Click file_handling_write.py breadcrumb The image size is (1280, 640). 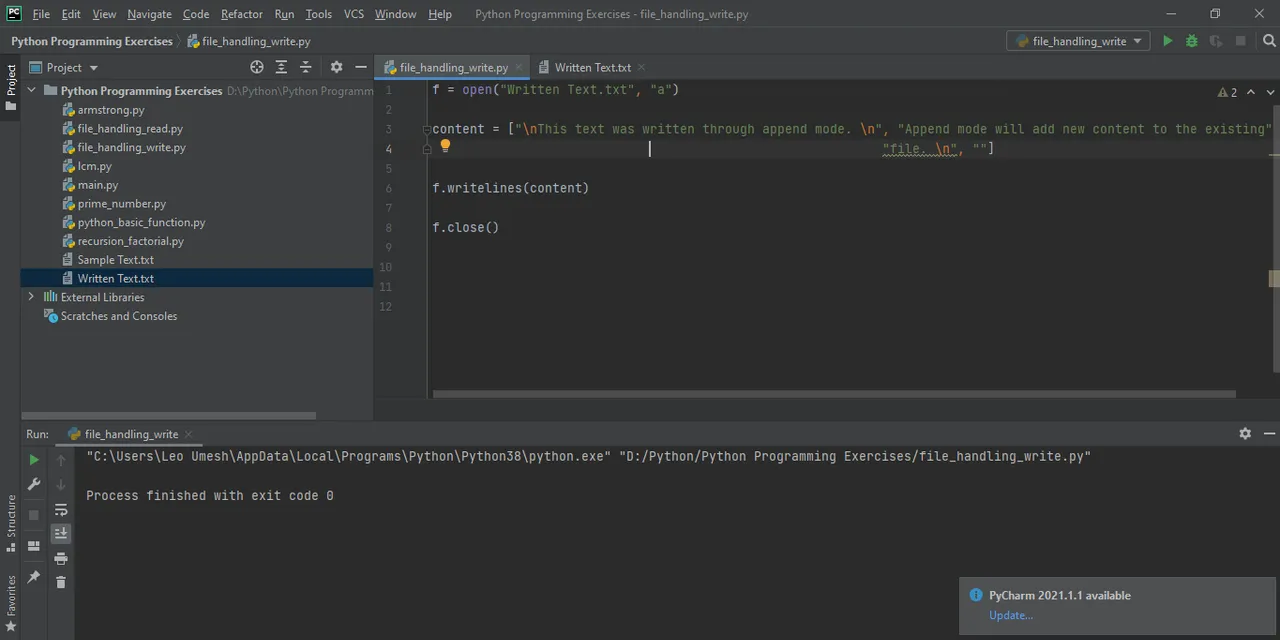tap(249, 41)
